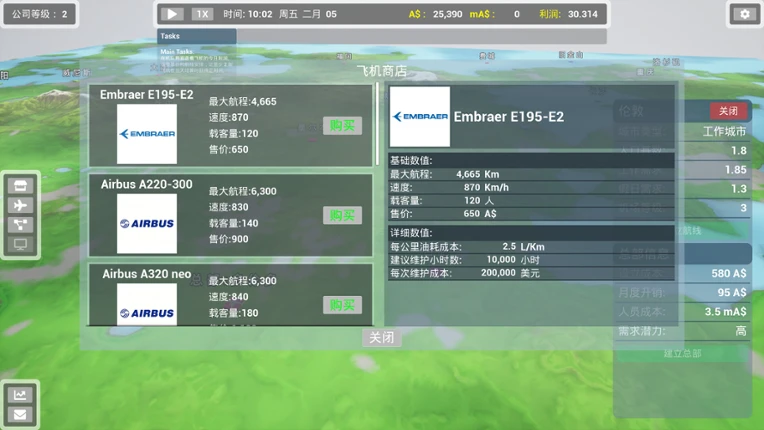Click the 飞机商店 shop title
This screenshot has width=764, height=430.
pyautogui.click(x=382, y=71)
